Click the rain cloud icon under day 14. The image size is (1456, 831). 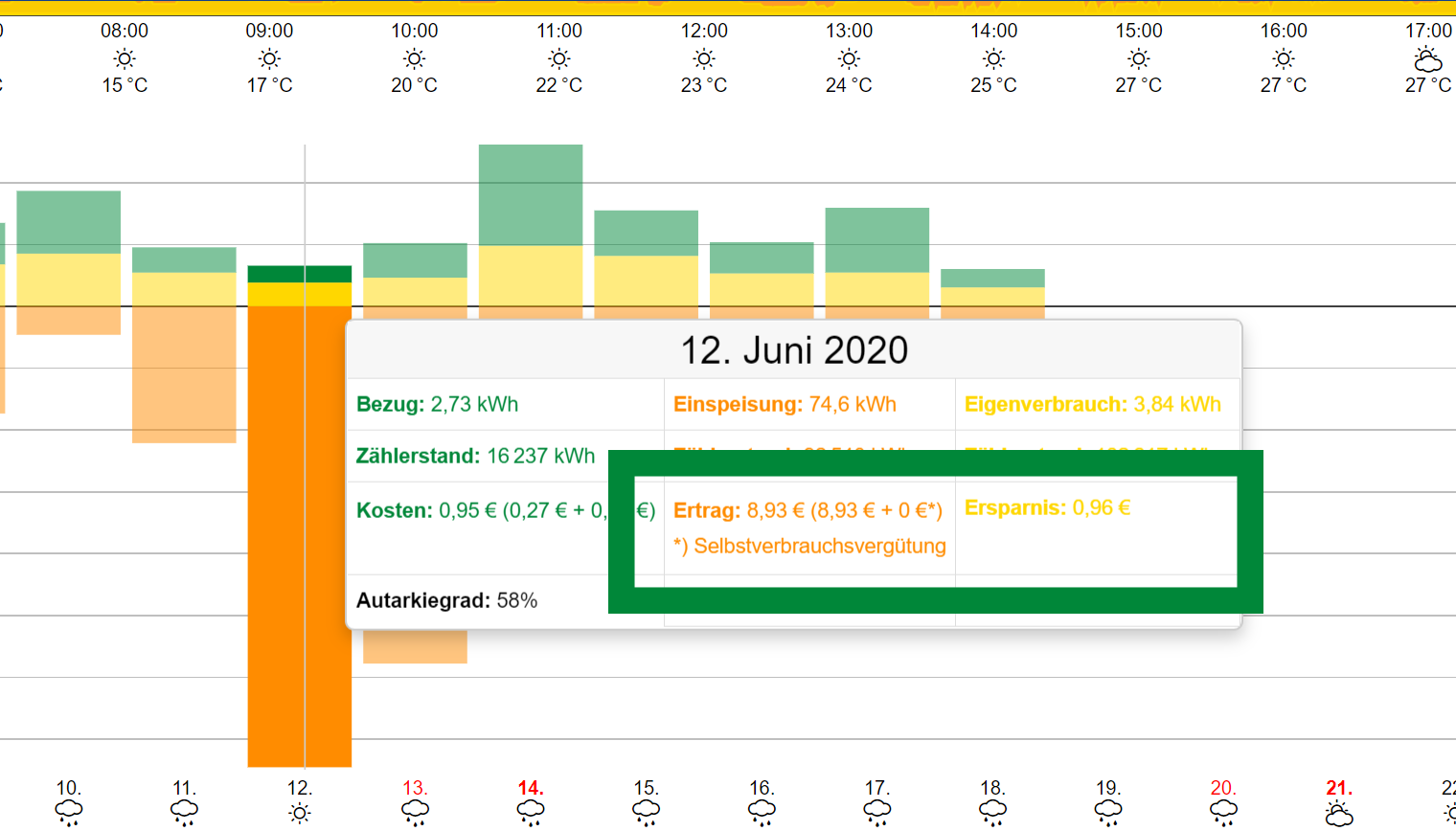pos(530,813)
